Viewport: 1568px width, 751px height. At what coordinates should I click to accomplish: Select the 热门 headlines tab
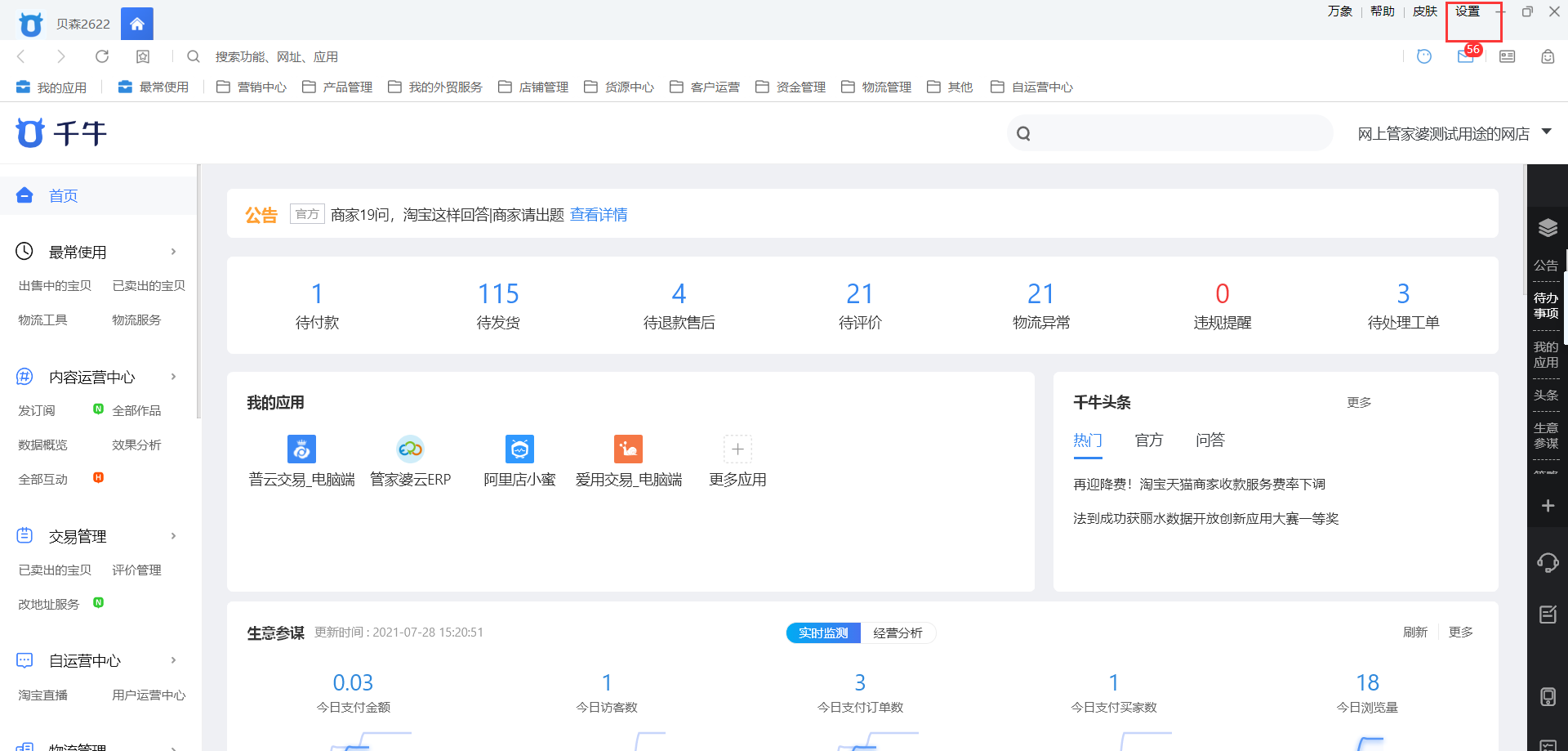1088,440
